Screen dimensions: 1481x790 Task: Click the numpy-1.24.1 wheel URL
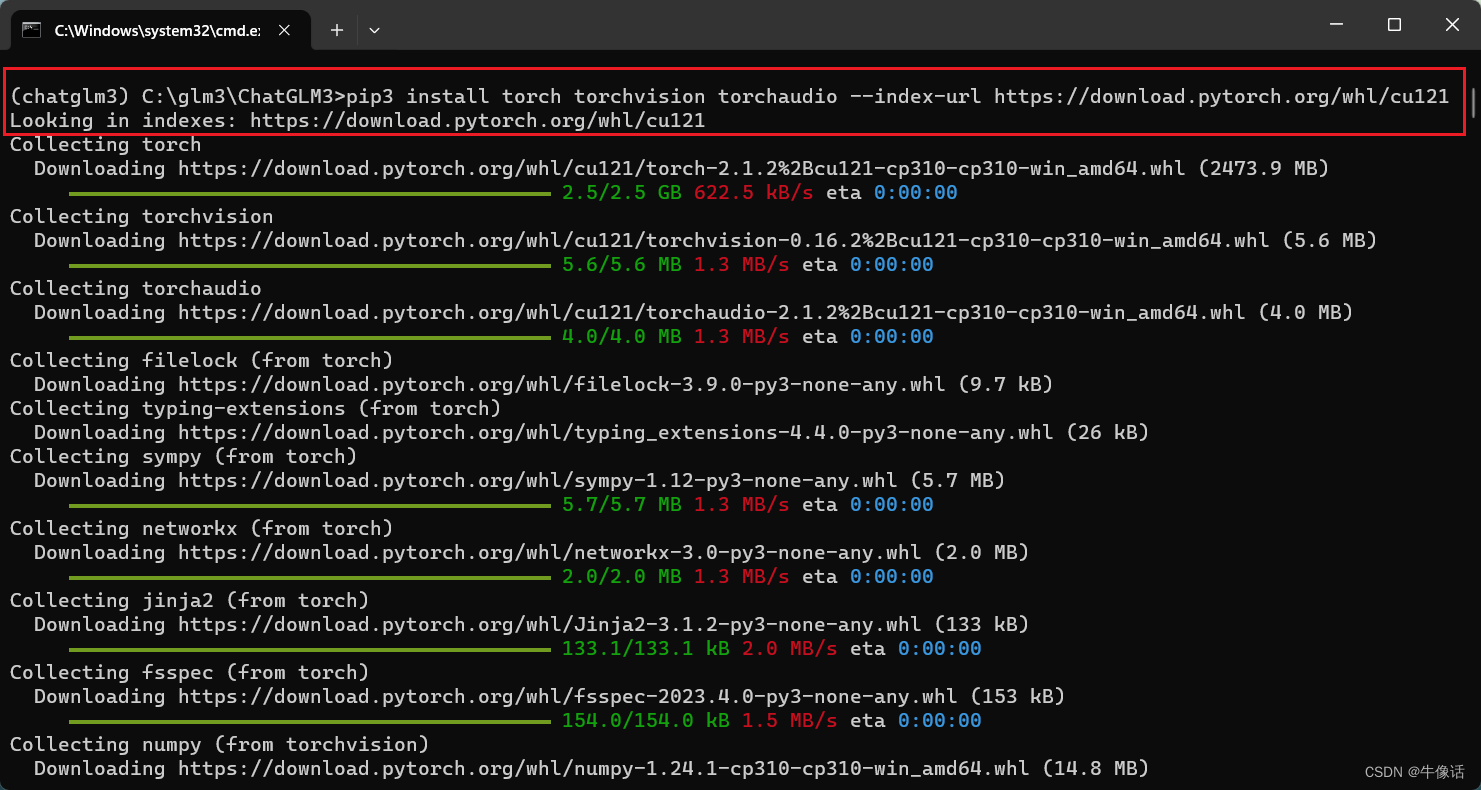603,768
